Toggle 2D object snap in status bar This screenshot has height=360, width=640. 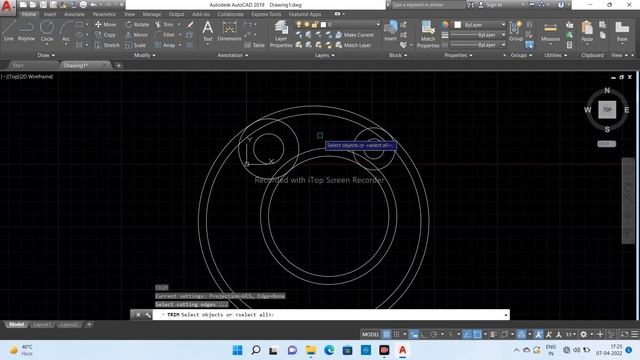[477, 334]
